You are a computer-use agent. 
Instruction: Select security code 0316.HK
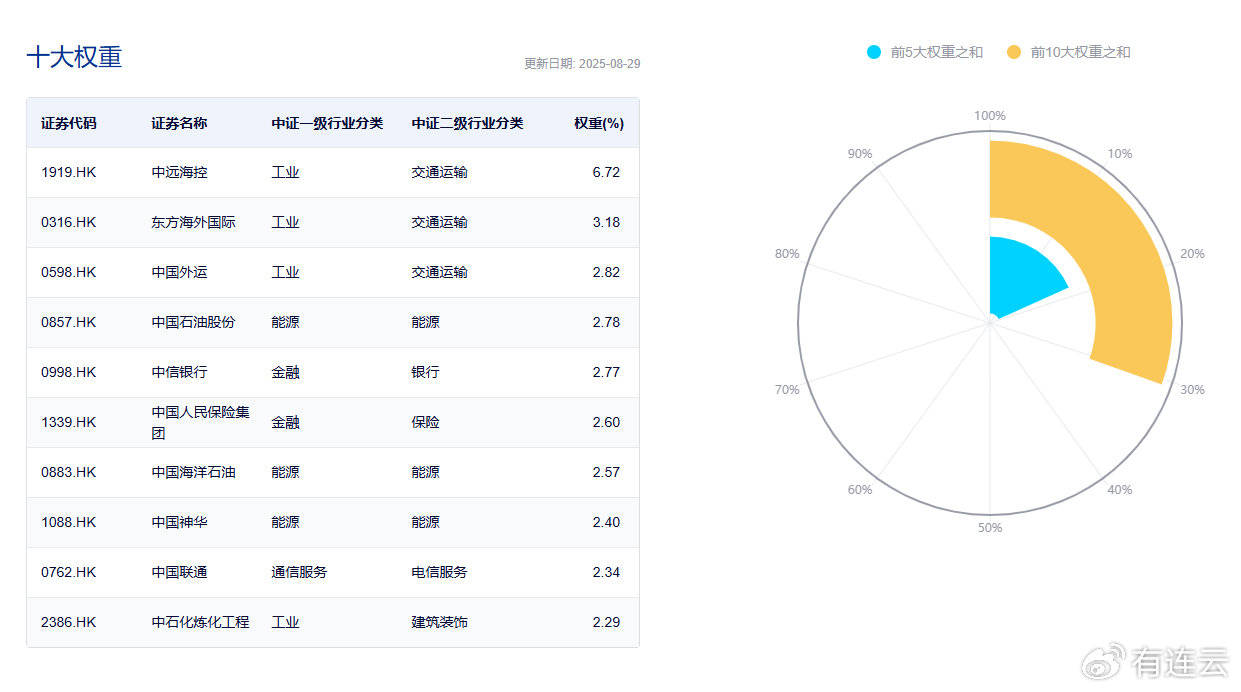pos(69,222)
